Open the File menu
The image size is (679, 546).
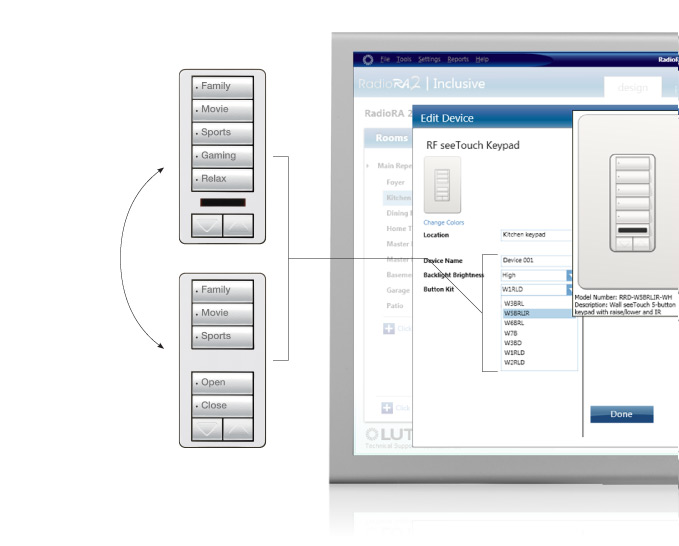tap(385, 59)
